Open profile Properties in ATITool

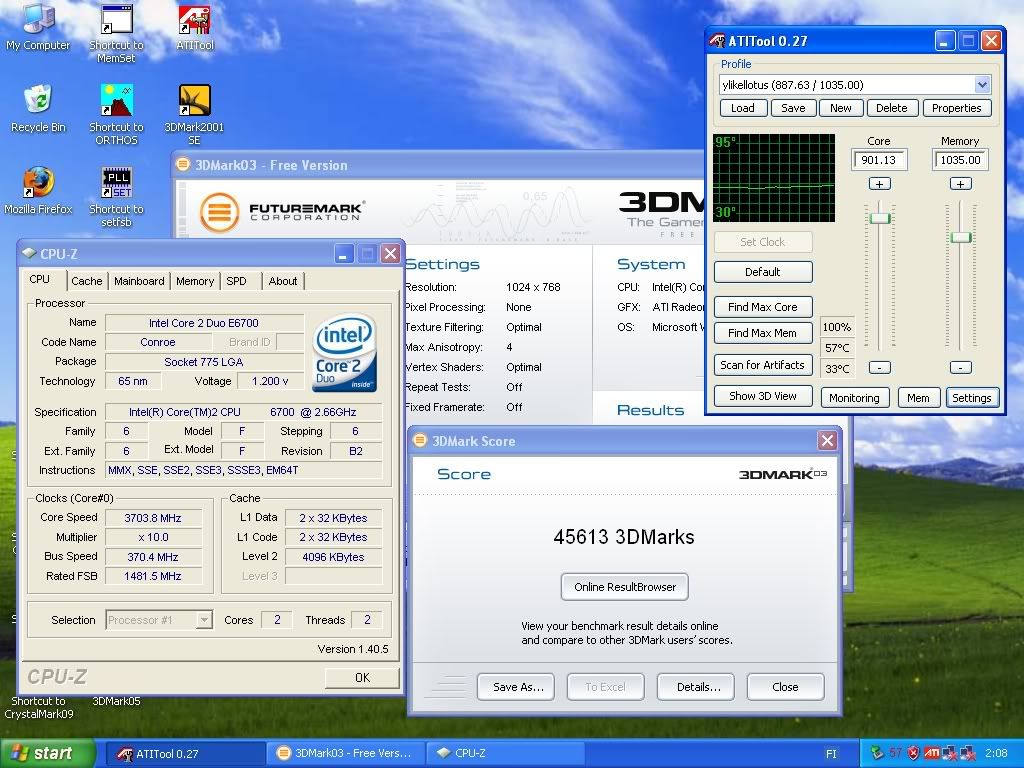click(957, 108)
